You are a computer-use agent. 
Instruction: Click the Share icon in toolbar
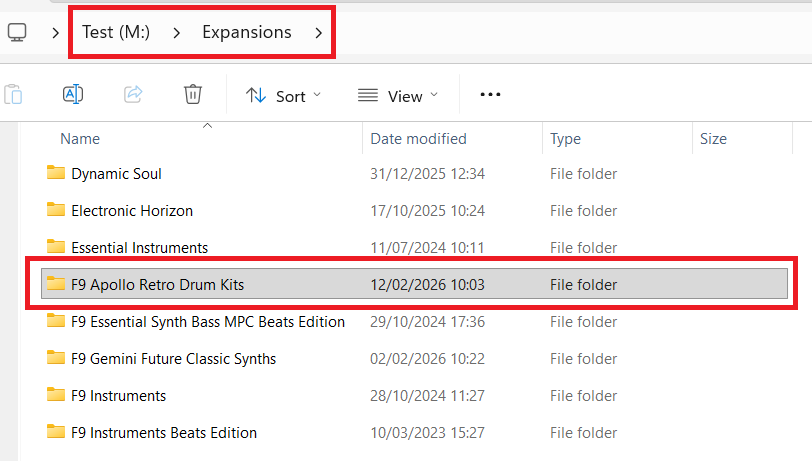click(133, 94)
